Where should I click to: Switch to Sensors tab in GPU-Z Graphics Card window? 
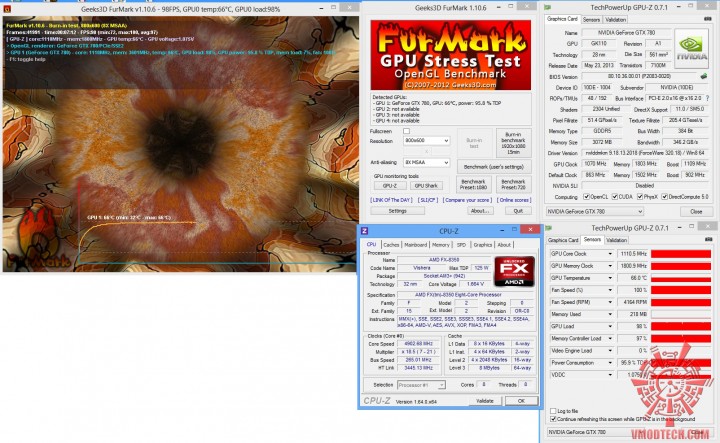(x=591, y=20)
